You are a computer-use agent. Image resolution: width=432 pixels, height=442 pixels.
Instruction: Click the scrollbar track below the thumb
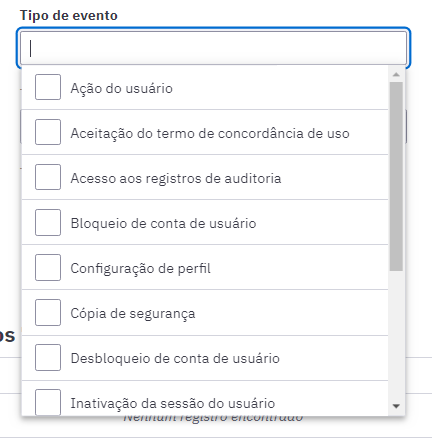point(396,335)
